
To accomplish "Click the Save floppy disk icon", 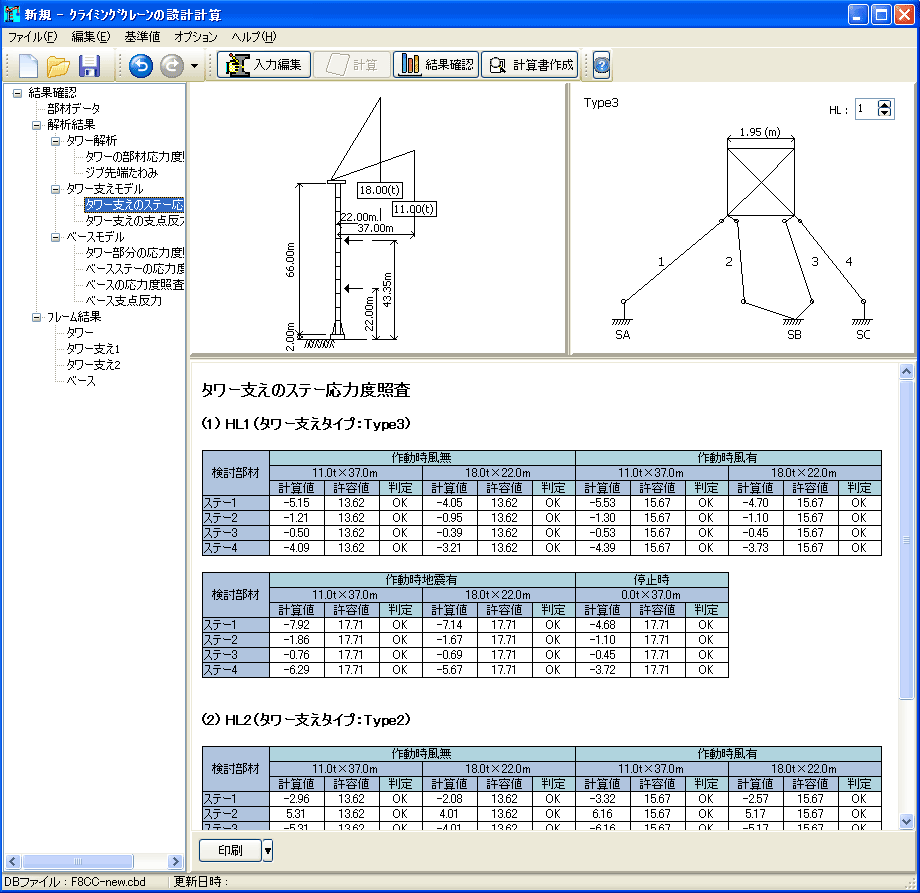I will 89,66.
